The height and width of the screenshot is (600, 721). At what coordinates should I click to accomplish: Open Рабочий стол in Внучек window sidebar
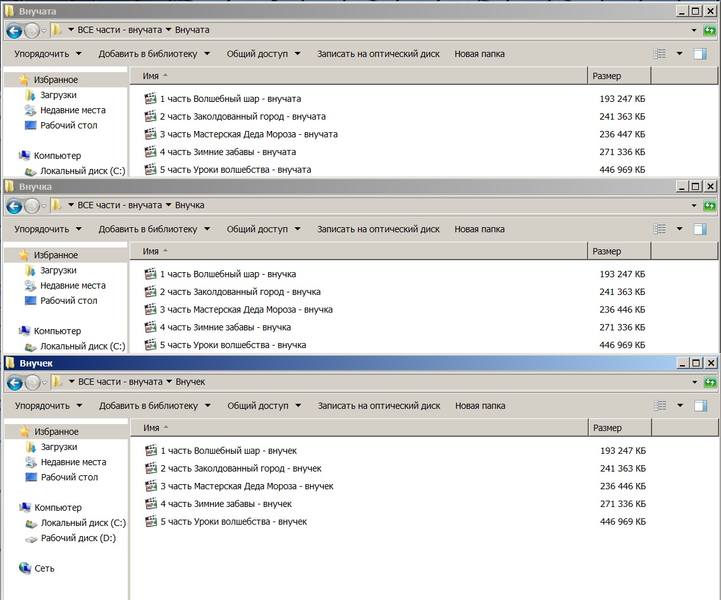[x=61, y=477]
